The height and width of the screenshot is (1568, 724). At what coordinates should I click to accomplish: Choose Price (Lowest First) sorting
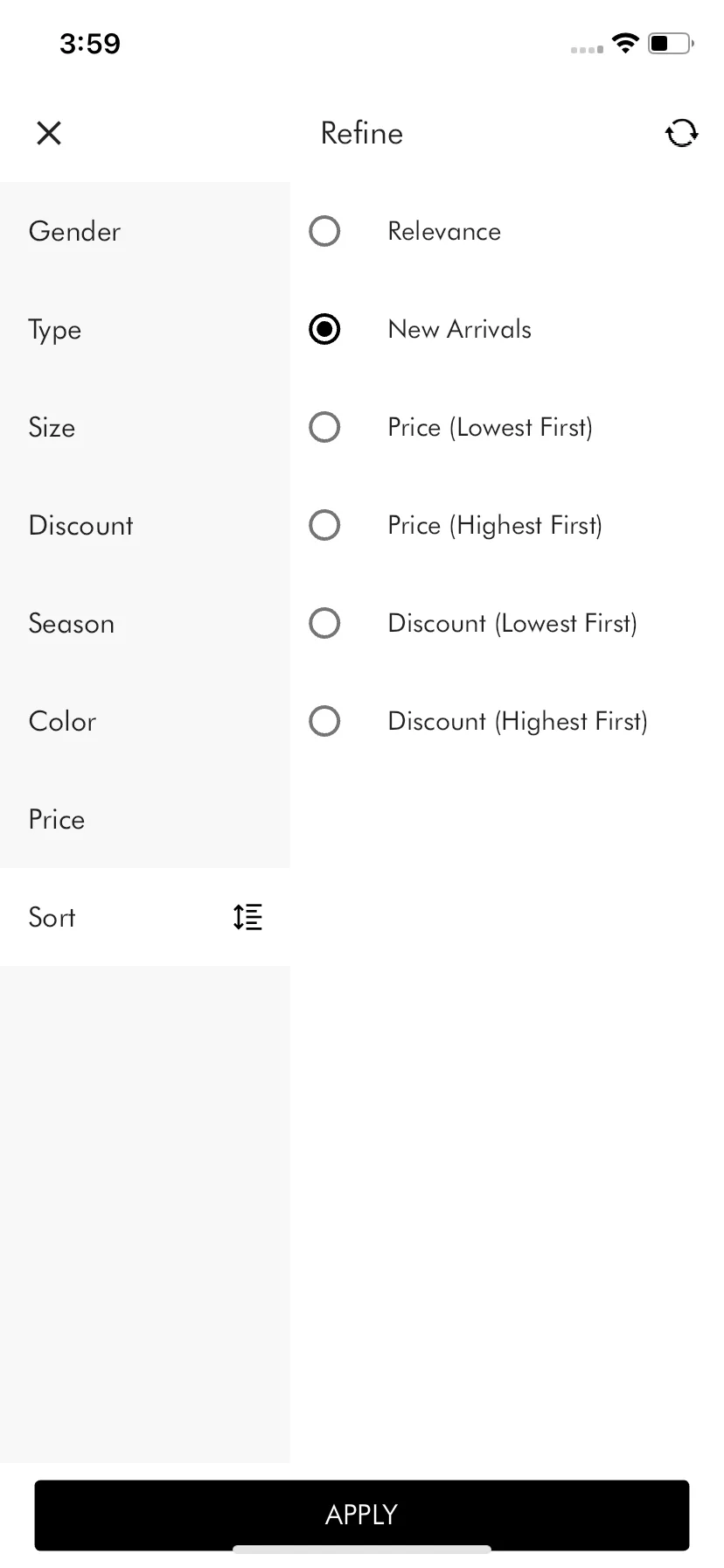(324, 427)
